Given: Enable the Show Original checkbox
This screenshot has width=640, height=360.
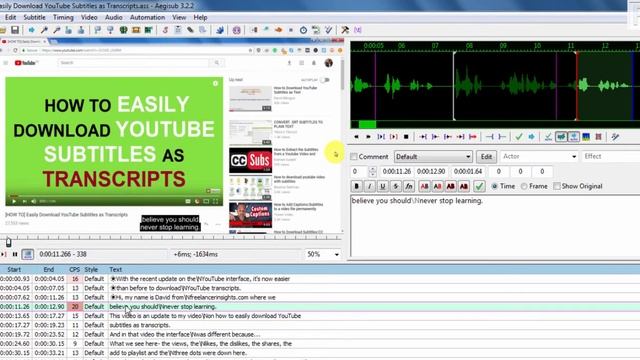Looking at the screenshot, I should pyautogui.click(x=557, y=186).
